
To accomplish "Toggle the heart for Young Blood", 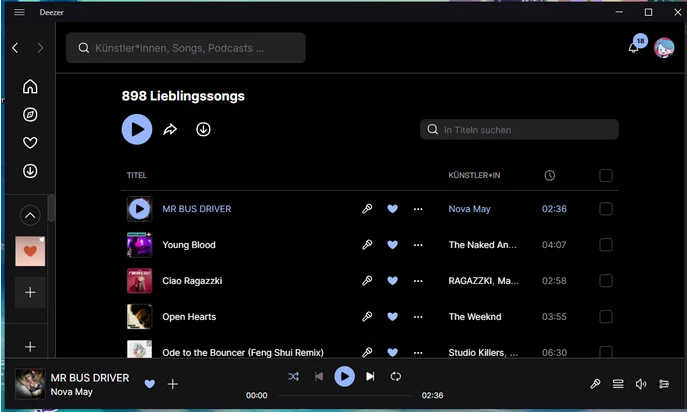I will 393,245.
